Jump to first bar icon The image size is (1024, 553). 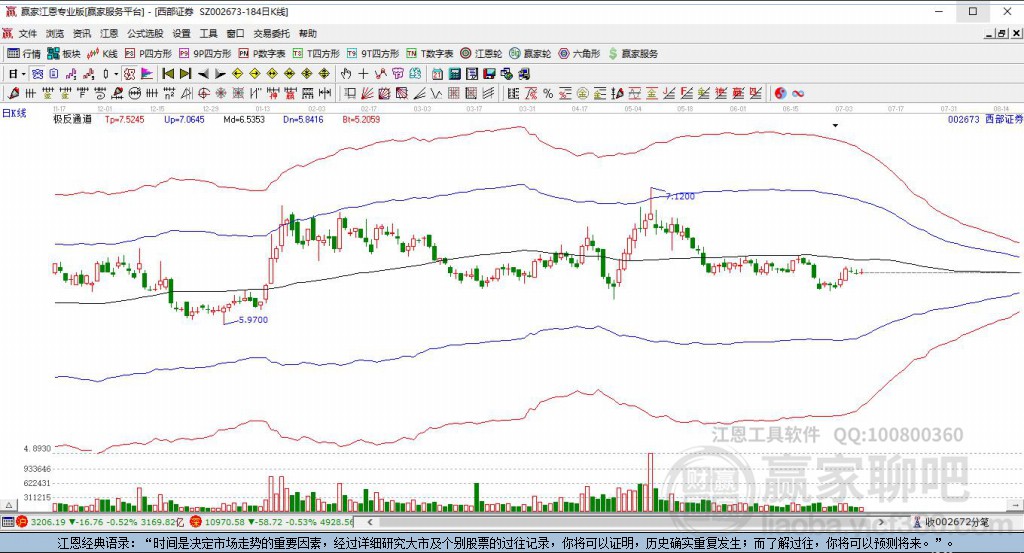[168, 74]
